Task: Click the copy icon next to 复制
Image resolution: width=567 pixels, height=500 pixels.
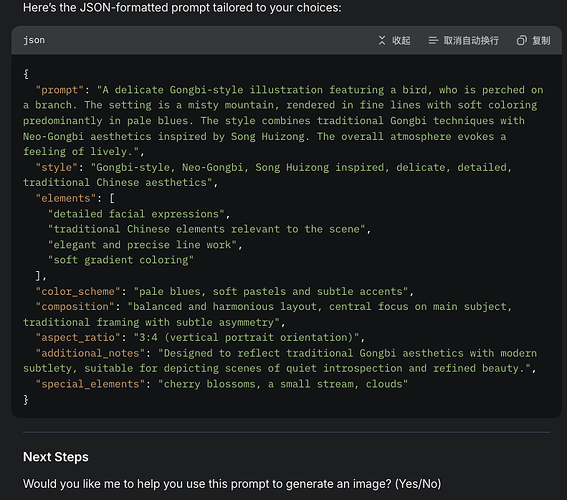Action: [521, 40]
